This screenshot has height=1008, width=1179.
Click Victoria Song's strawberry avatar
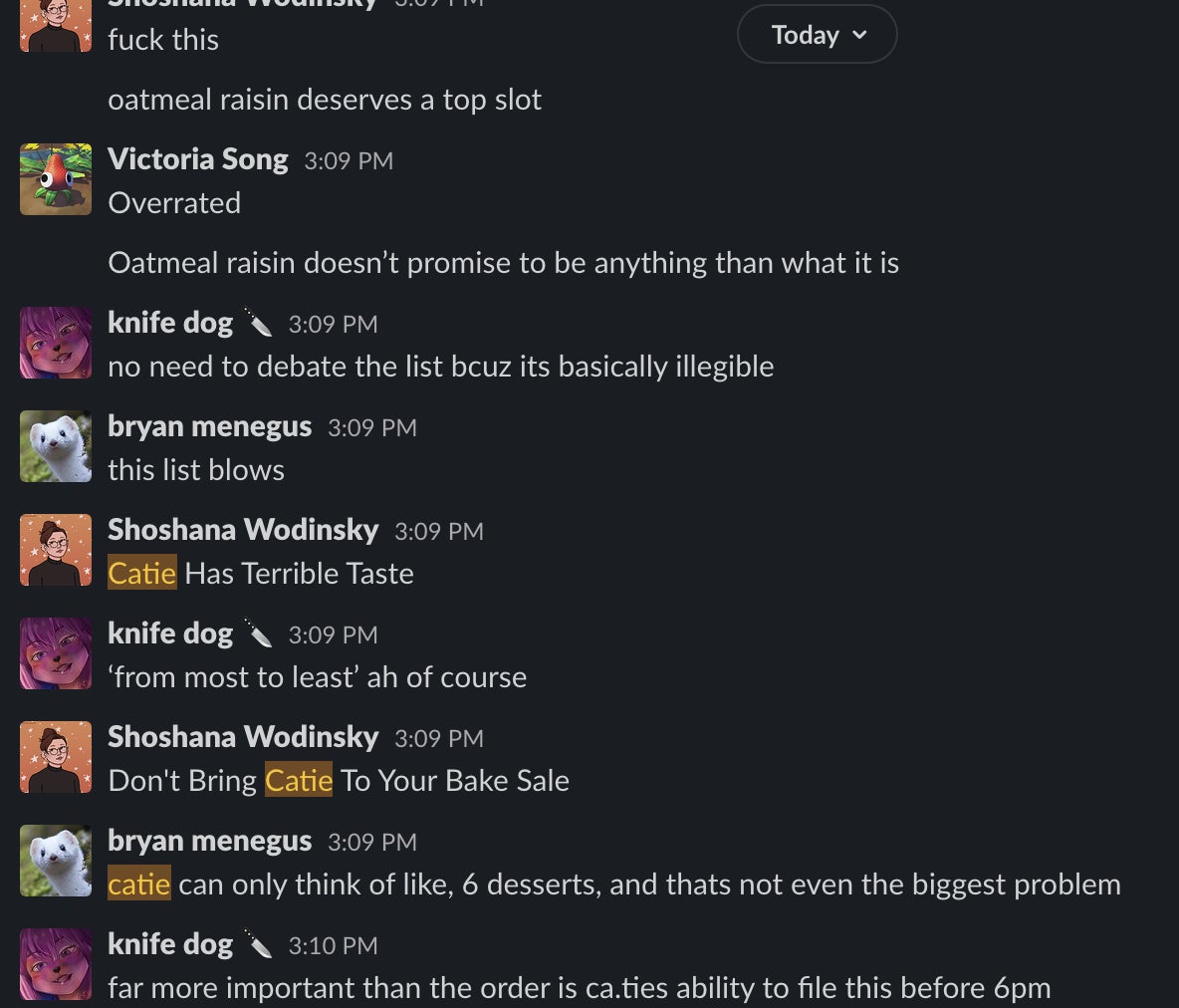coord(56,179)
